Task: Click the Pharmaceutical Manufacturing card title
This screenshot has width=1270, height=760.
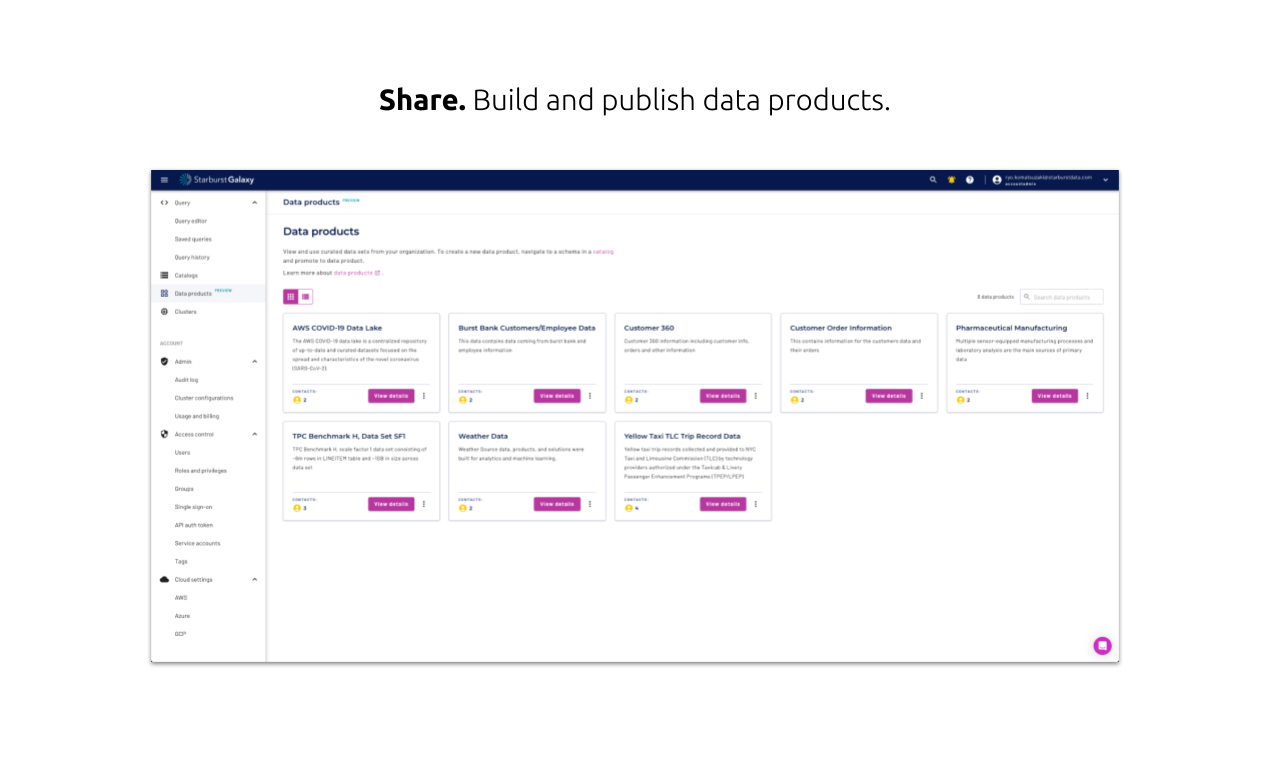Action: (x=1011, y=328)
